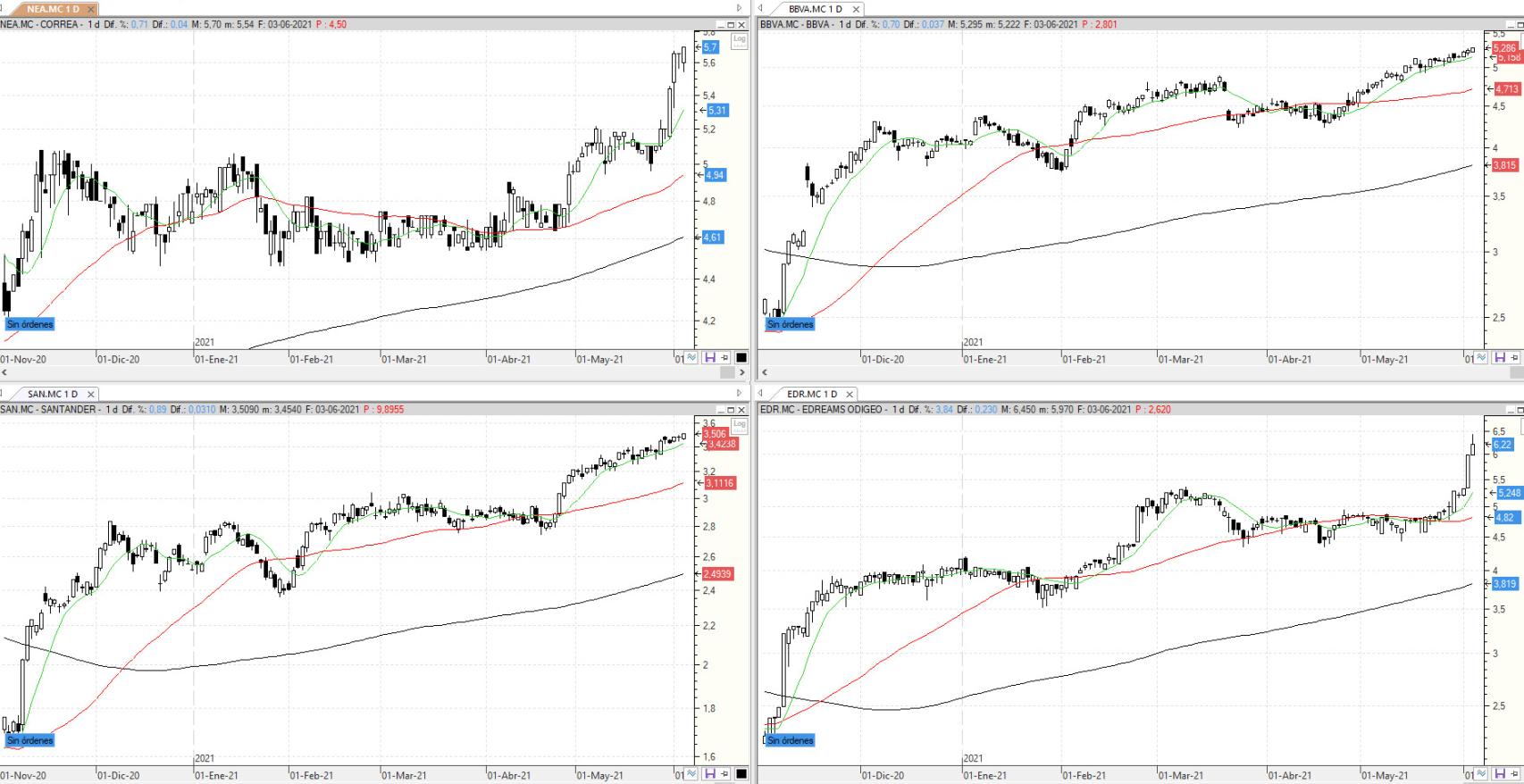Viewport: 1524px width, 784px height.
Task: Click the 'Sin órdenes' label on the CORREA chart
Action: point(29,324)
